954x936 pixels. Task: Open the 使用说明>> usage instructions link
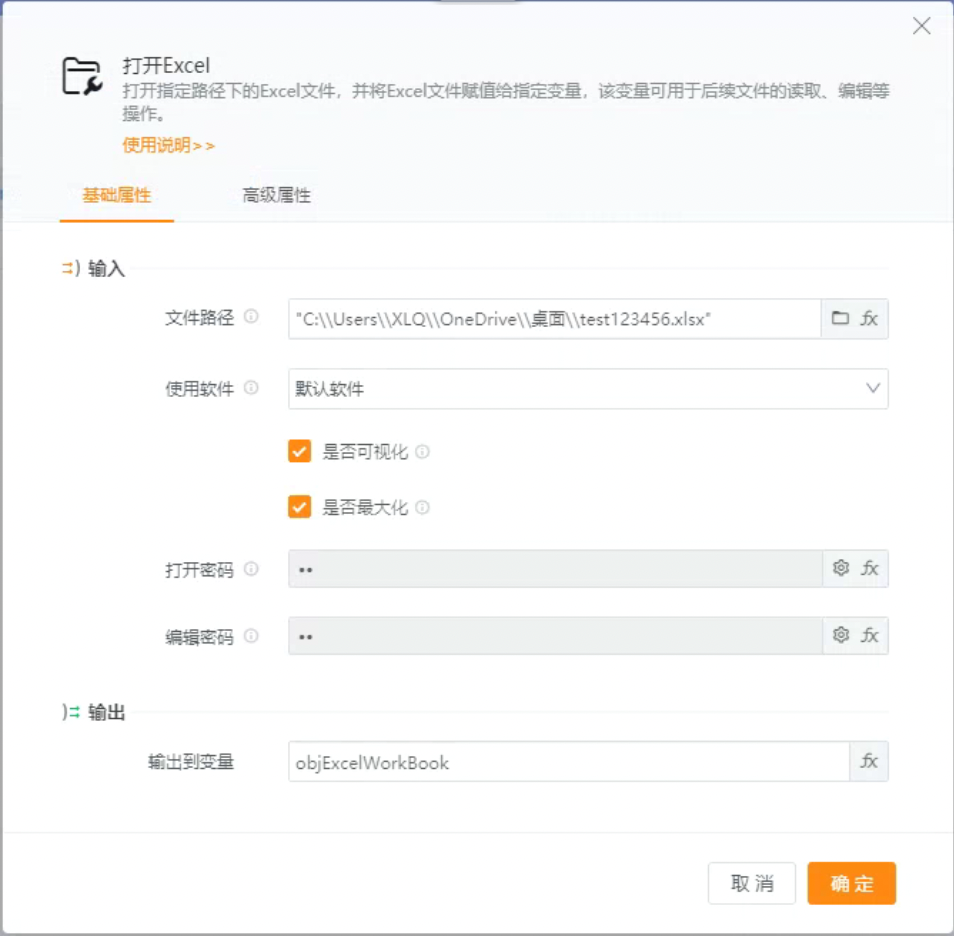170,145
